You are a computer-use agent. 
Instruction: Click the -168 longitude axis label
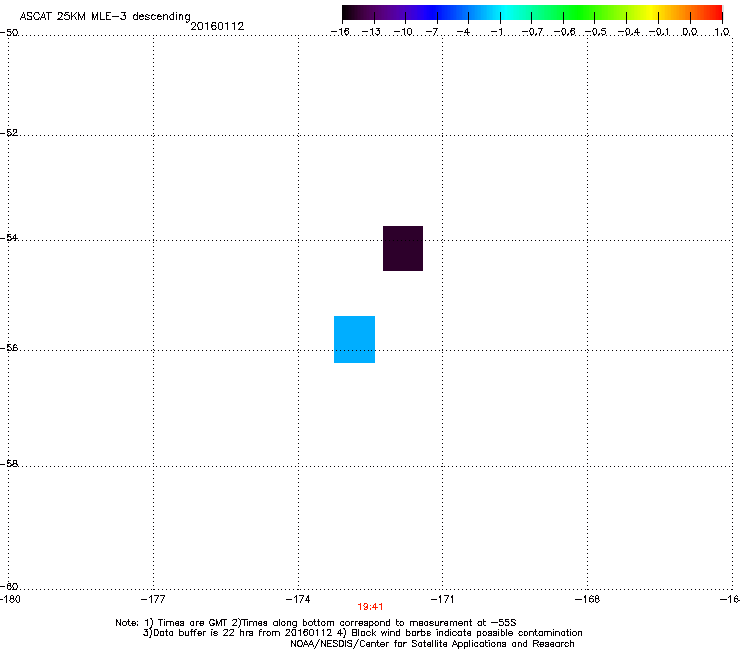[x=587, y=599]
